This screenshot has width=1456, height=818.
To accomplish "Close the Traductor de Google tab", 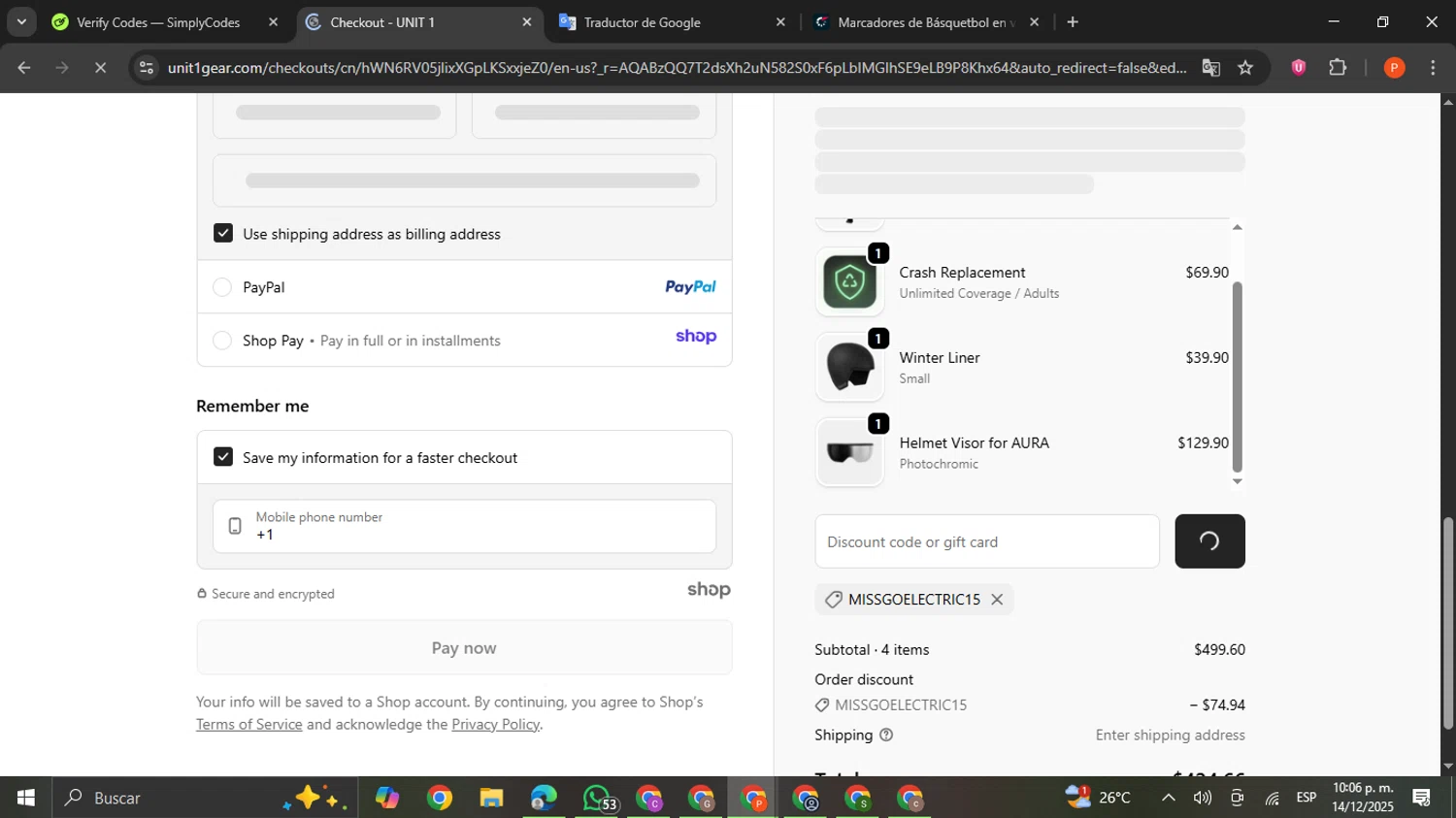I will point(780,22).
